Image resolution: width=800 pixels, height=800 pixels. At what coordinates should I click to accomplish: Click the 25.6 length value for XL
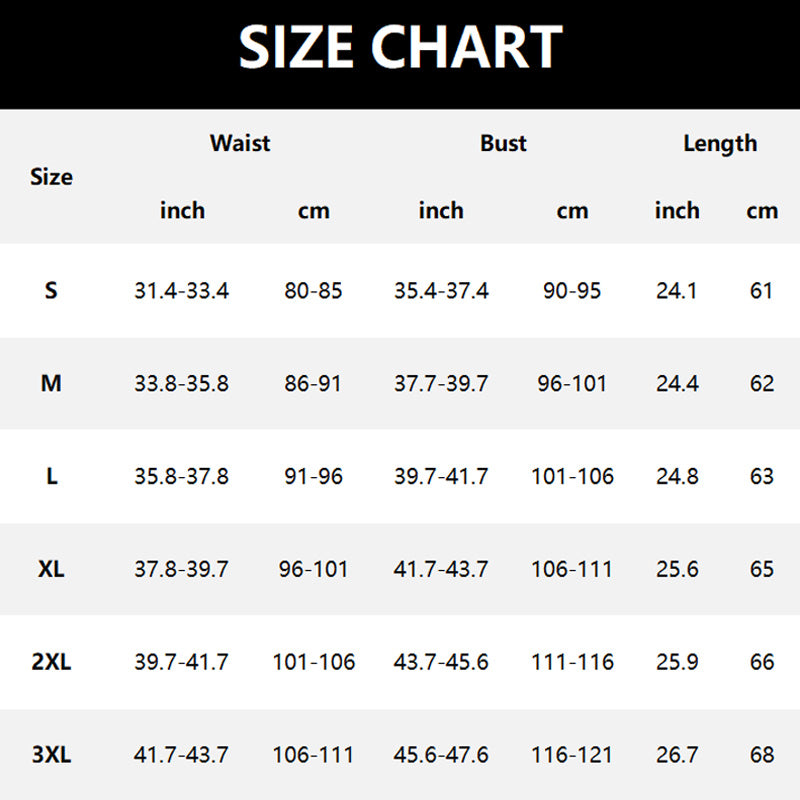[677, 569]
